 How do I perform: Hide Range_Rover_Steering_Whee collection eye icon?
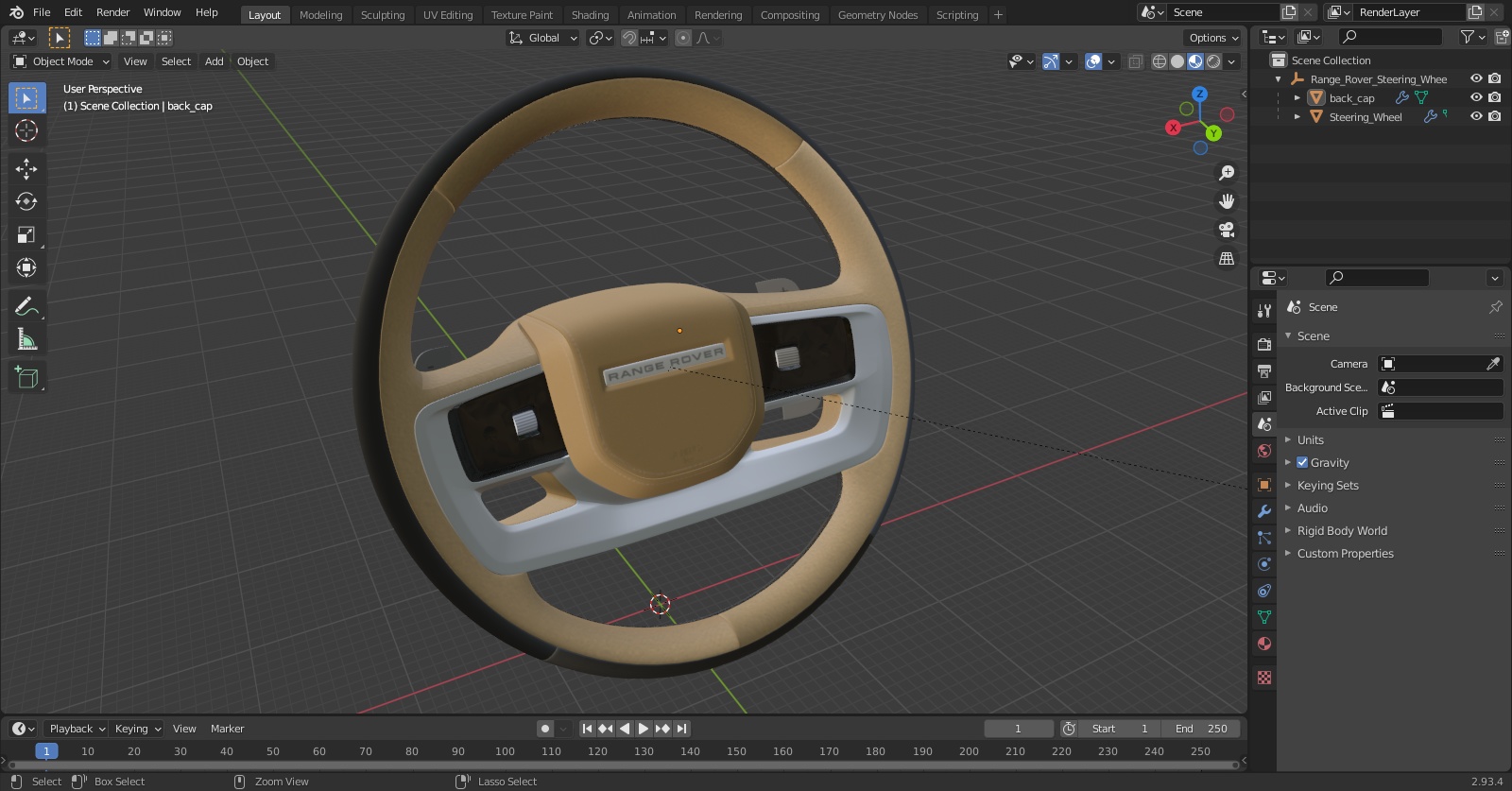1476,78
